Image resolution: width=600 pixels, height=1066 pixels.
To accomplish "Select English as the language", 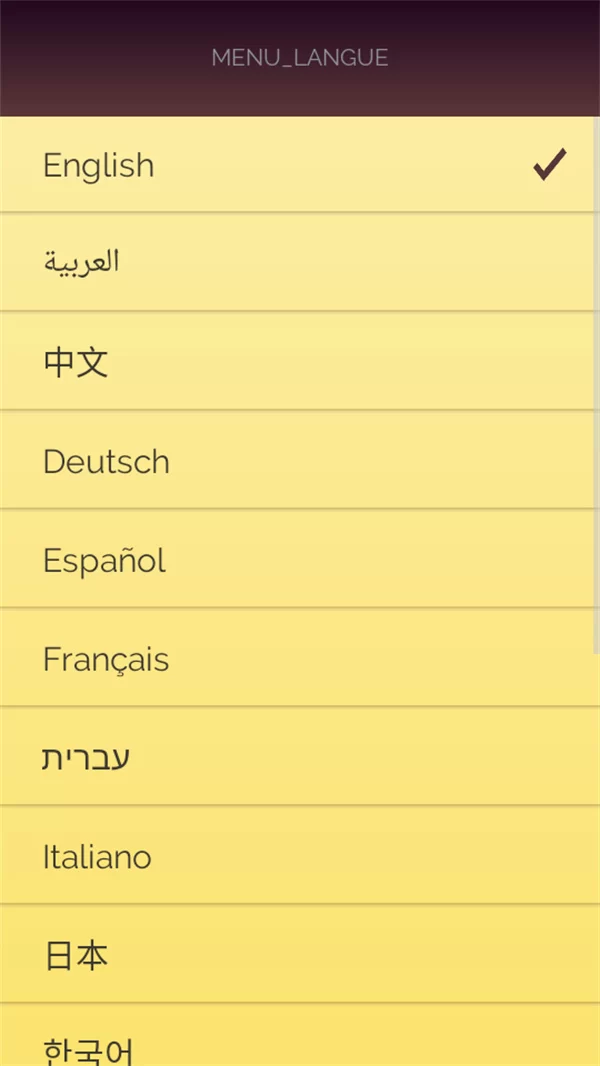I will [99, 165].
